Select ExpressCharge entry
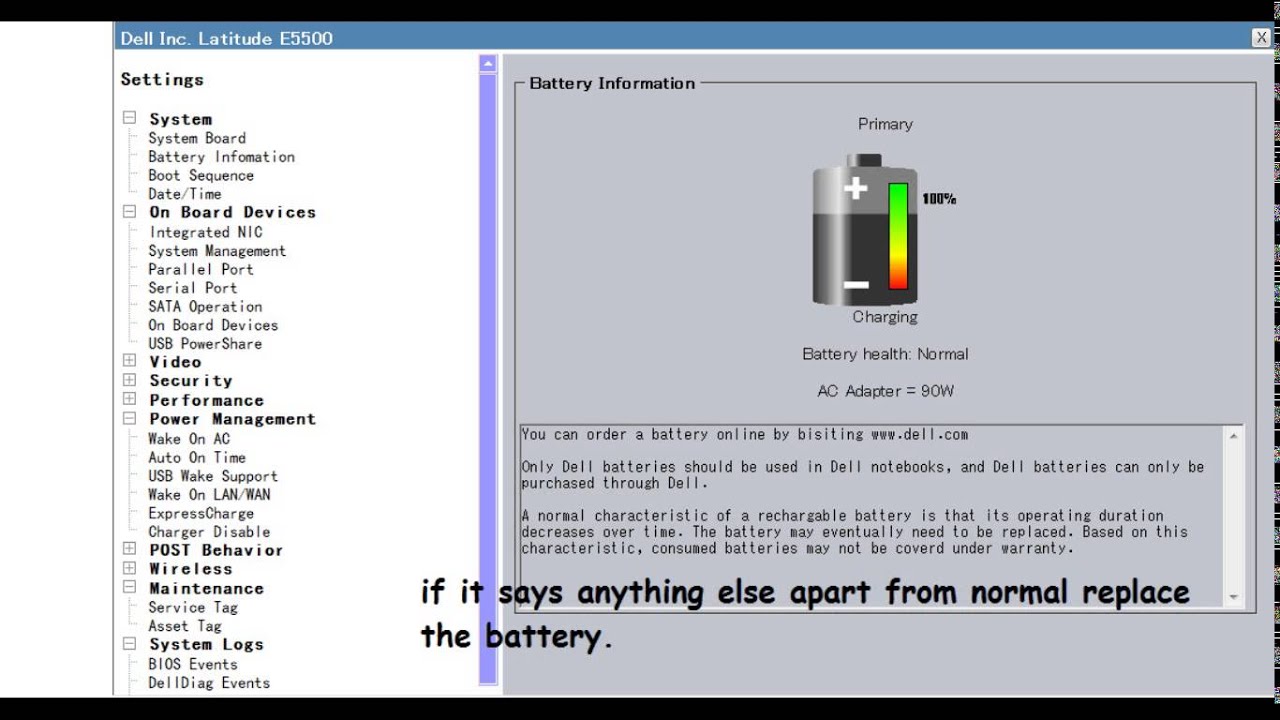The image size is (1280, 720). [201, 513]
